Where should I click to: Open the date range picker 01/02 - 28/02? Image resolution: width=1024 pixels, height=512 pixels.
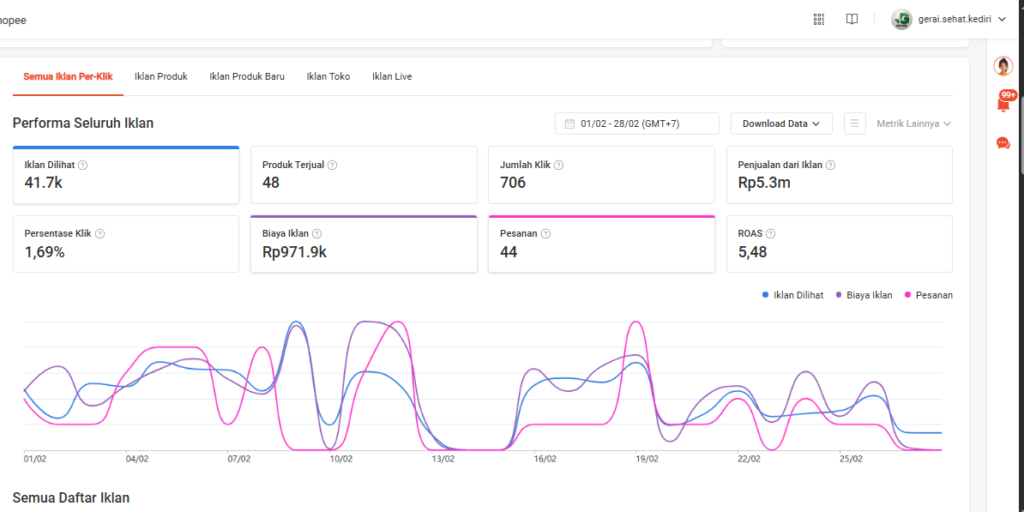coord(637,124)
